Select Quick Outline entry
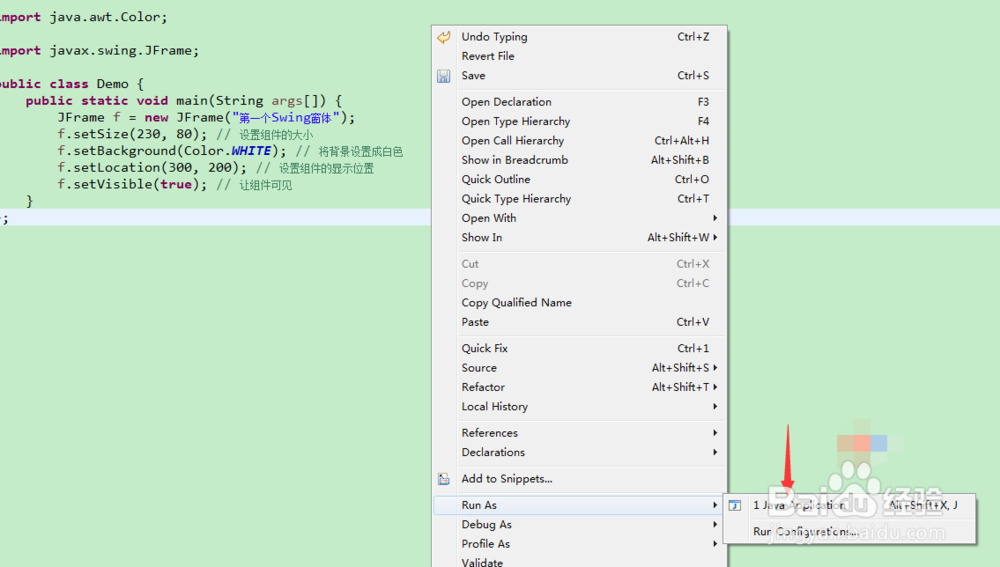This screenshot has width=1000, height=567. click(x=580, y=179)
